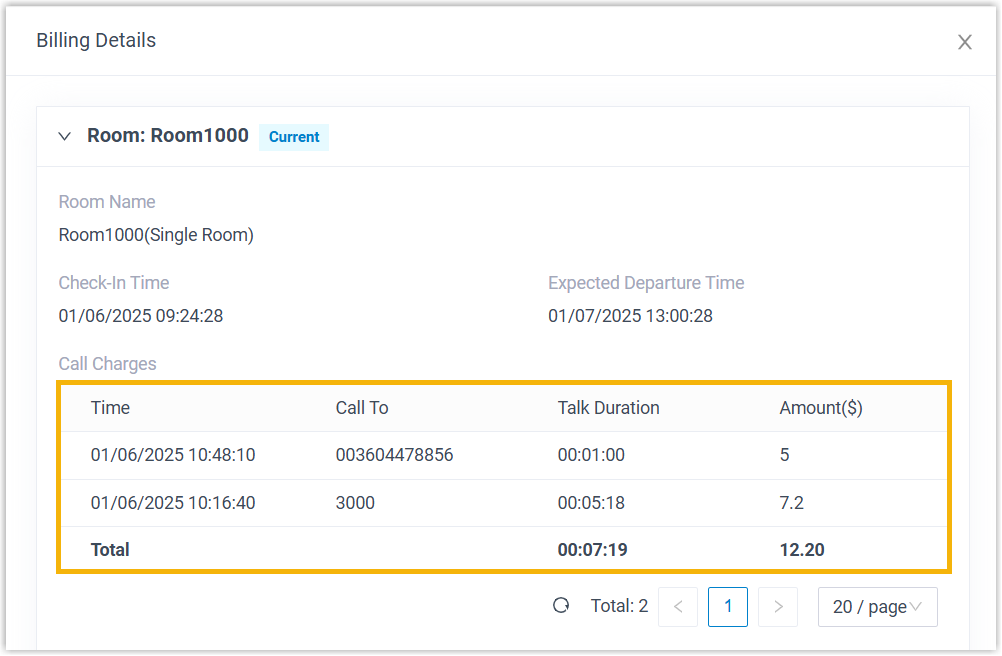This screenshot has width=1002, height=656.
Task: Click the Current status badge
Action: tap(294, 137)
